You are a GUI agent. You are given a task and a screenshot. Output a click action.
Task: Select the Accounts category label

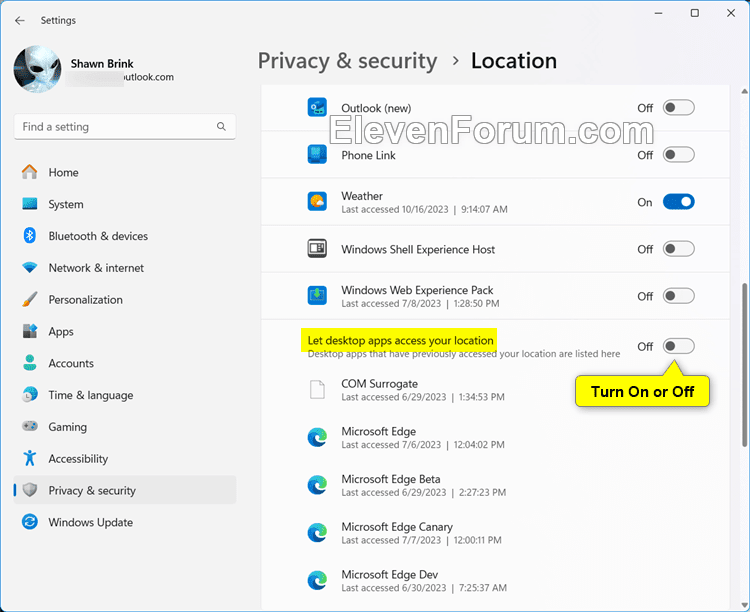71,364
